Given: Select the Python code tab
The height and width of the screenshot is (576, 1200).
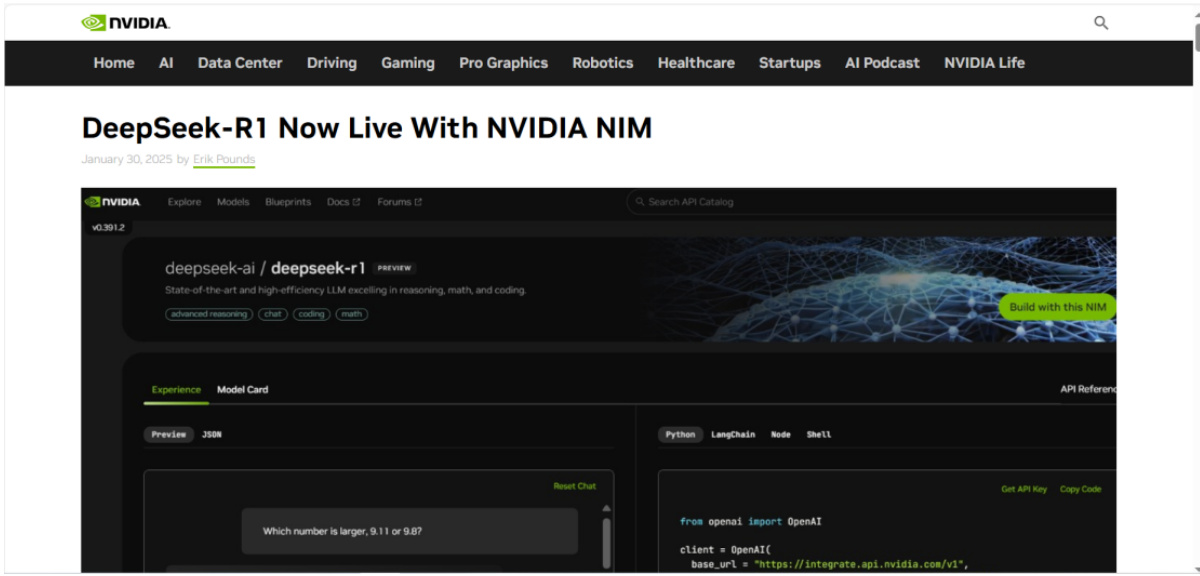Looking at the screenshot, I should (680, 435).
